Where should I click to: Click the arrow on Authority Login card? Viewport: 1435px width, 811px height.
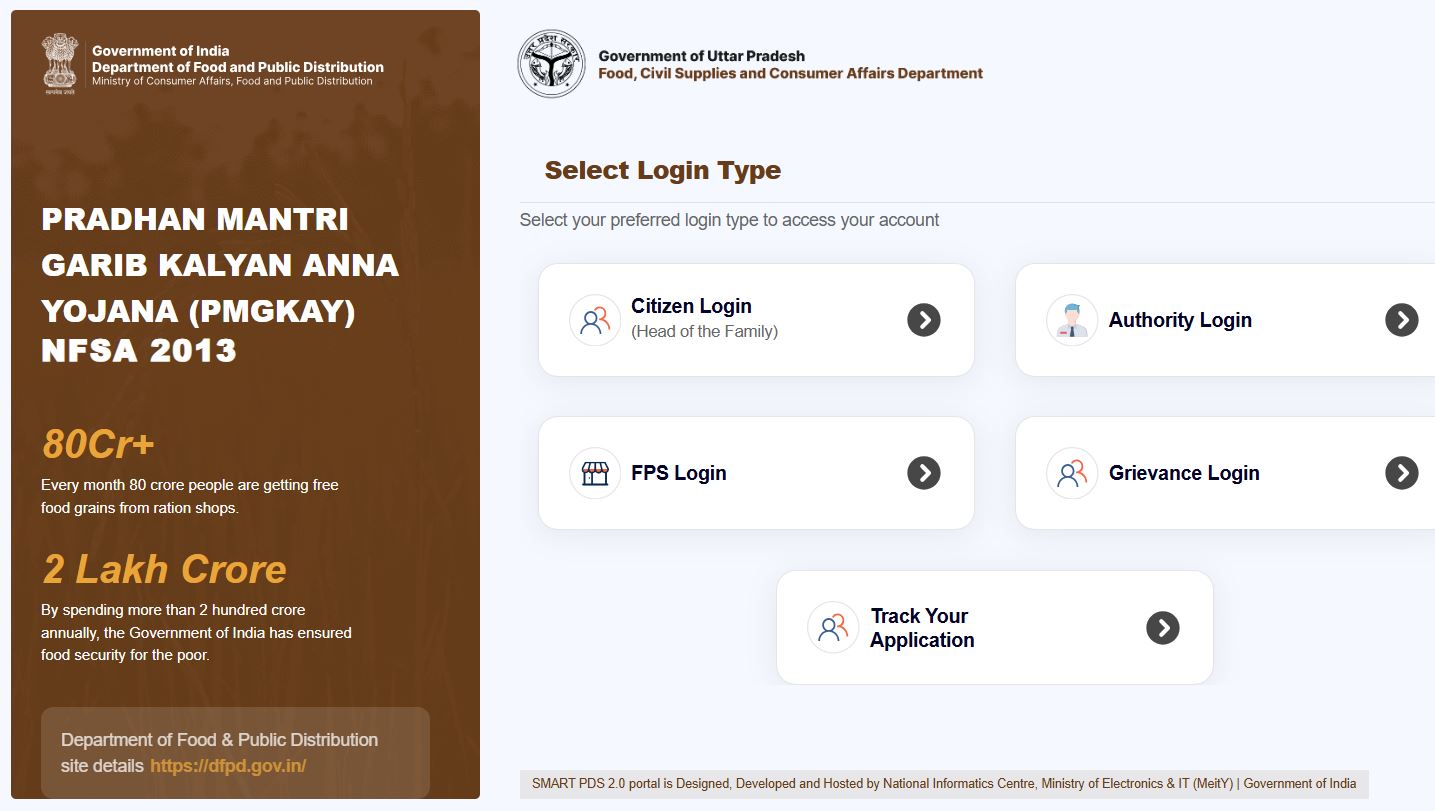tap(1402, 320)
